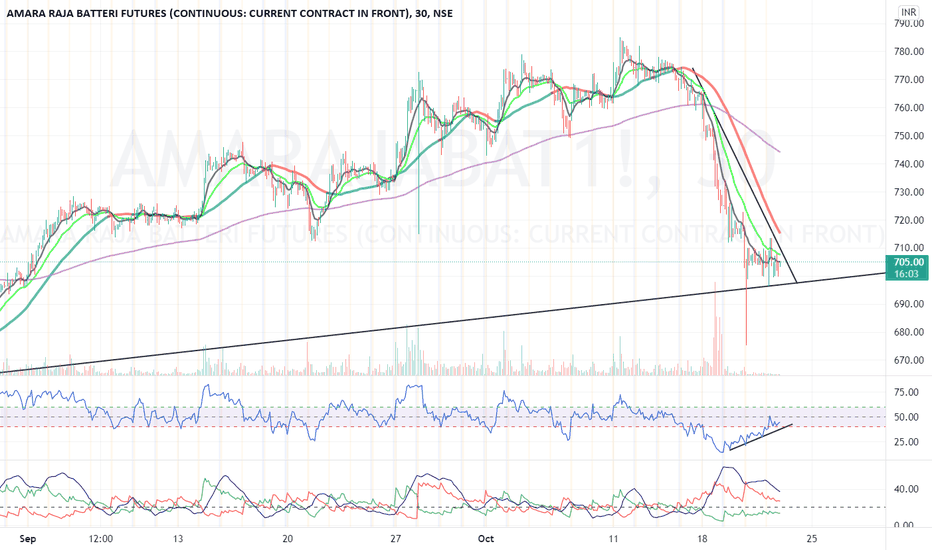
Task: Click the 770.00 price axis label
Action: 909,79
